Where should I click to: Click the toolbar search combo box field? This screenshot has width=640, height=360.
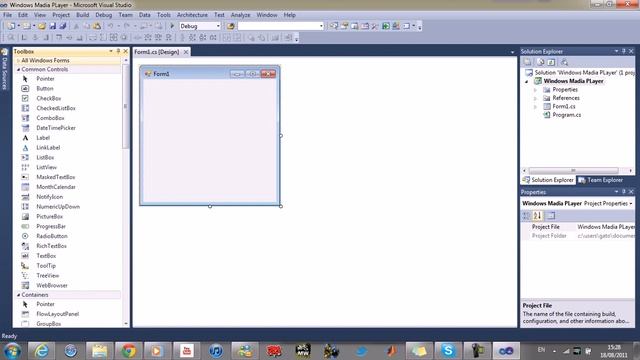pos(280,26)
